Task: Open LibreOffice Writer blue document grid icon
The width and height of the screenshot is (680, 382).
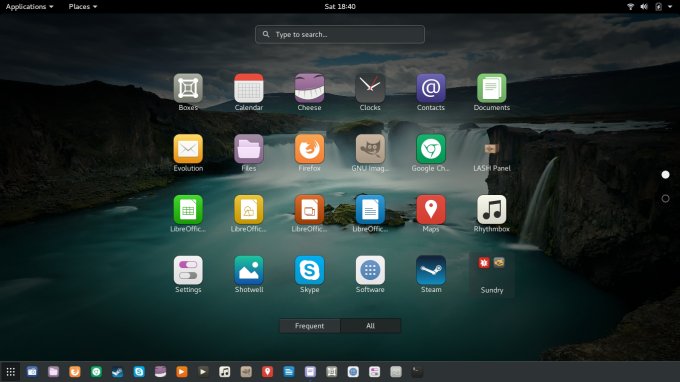Action: pyautogui.click(x=370, y=210)
